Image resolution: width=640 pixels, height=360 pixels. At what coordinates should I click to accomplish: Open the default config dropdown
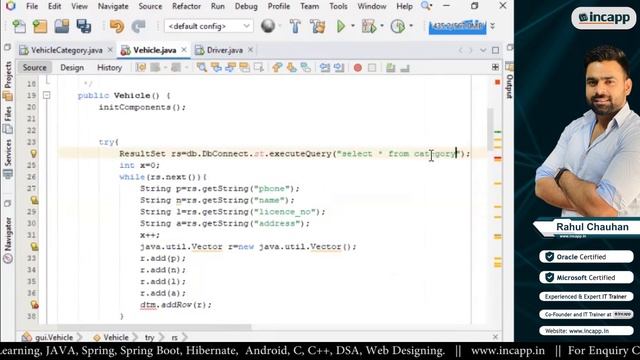(208, 26)
